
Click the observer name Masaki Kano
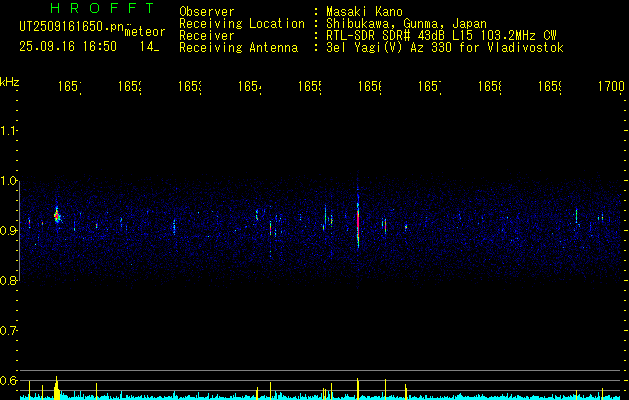[364, 12]
